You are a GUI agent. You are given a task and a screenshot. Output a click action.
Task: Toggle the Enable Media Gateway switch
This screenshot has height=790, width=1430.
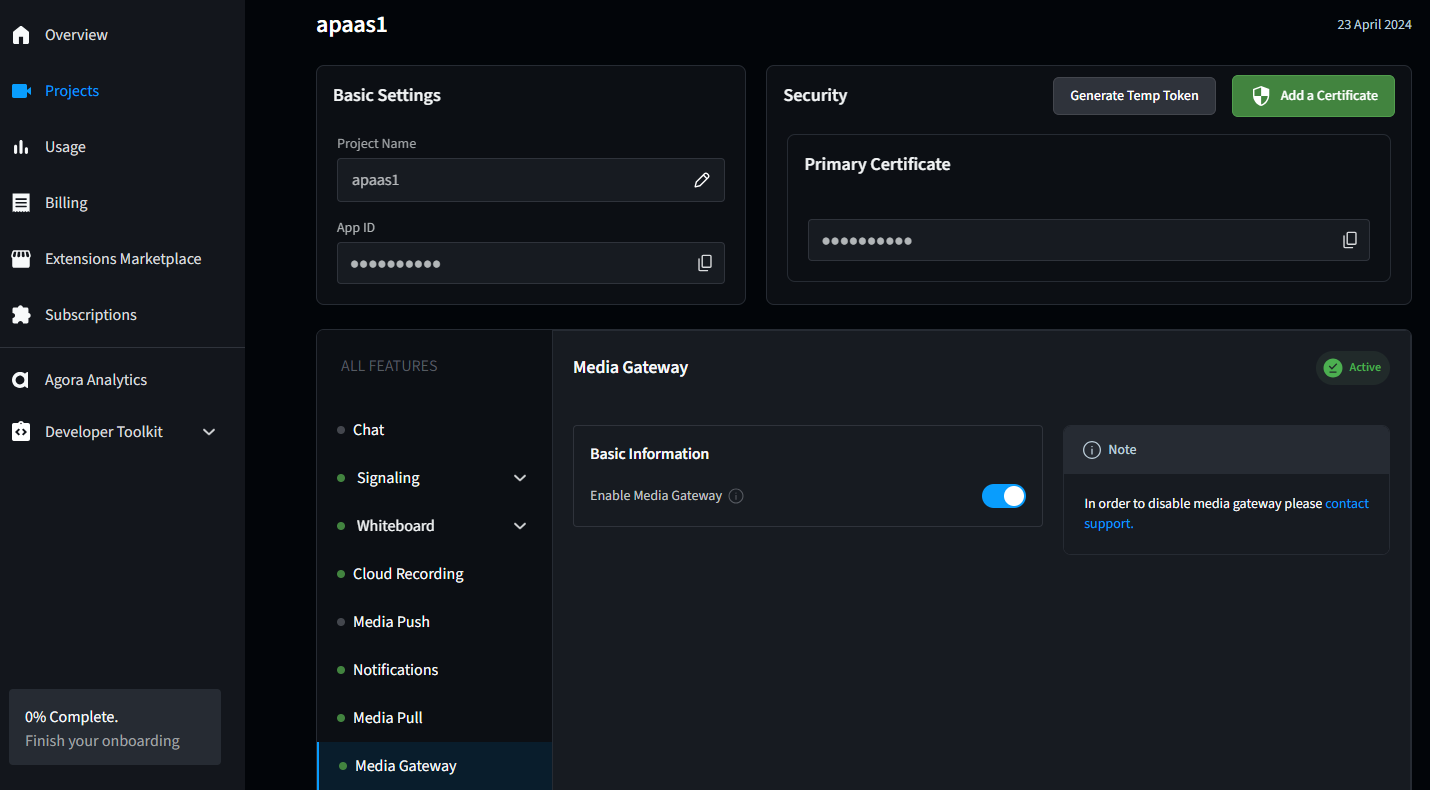click(x=1004, y=496)
